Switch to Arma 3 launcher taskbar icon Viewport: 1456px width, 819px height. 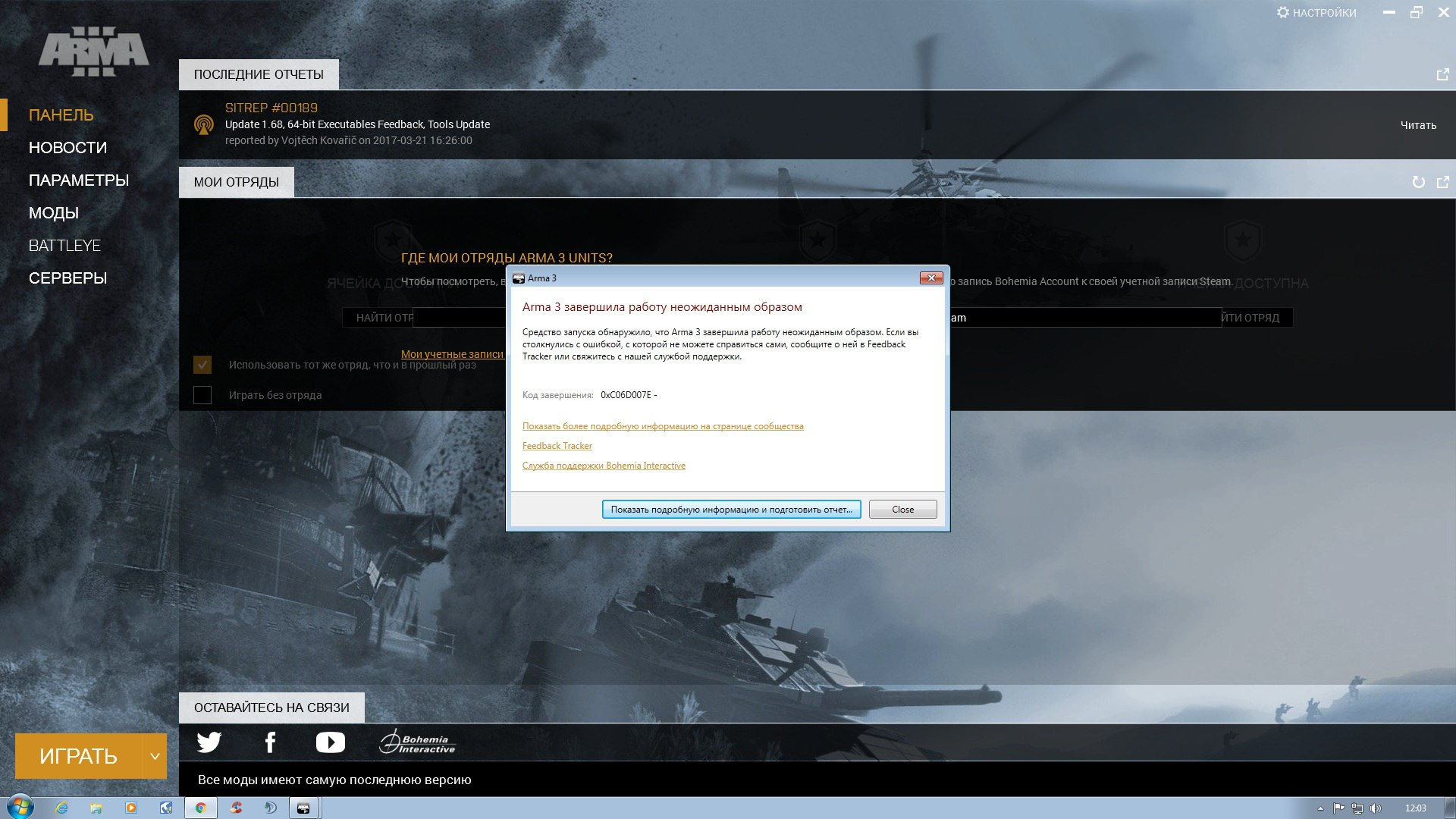click(303, 808)
